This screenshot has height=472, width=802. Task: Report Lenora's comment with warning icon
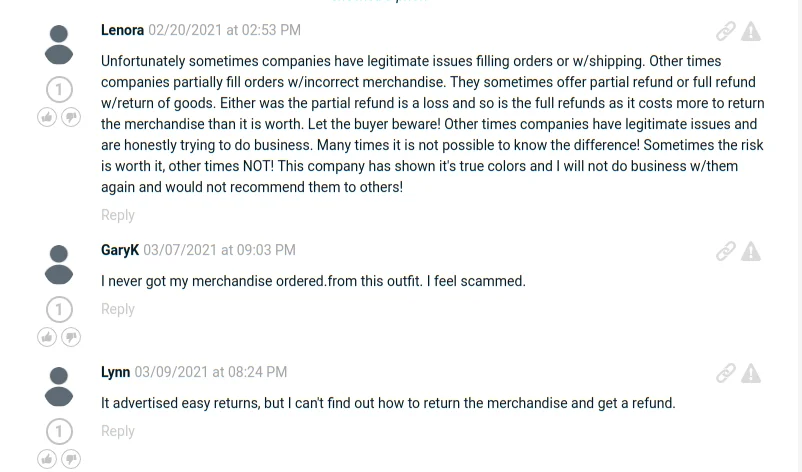(x=751, y=31)
